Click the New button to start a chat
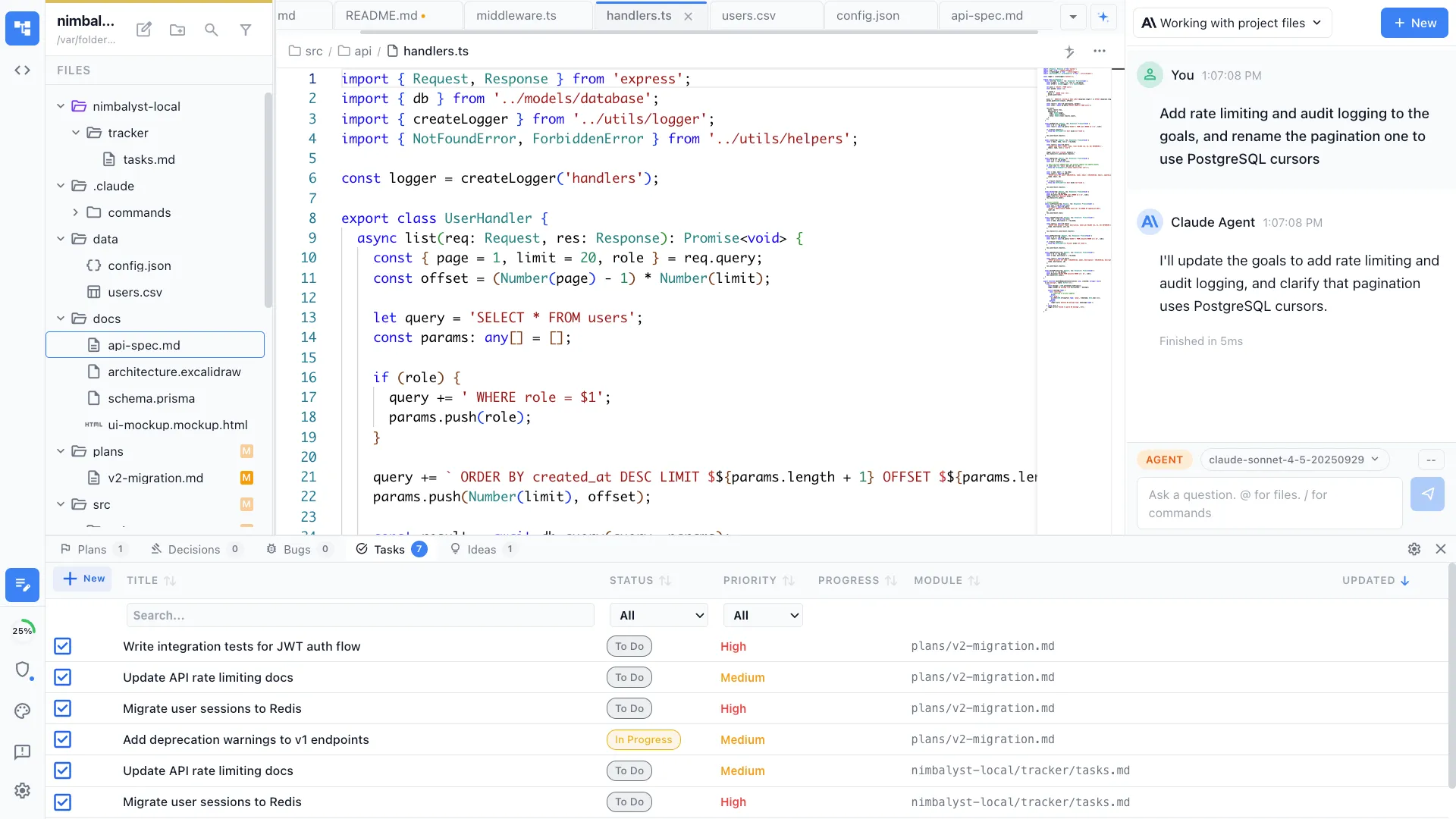Screen dimensions: 1456x819 tap(1414, 23)
